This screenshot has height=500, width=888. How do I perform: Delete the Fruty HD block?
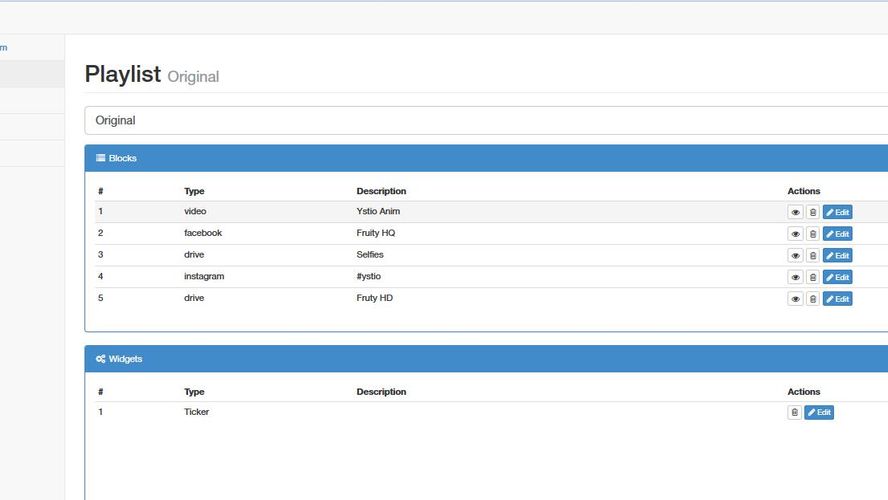point(813,298)
